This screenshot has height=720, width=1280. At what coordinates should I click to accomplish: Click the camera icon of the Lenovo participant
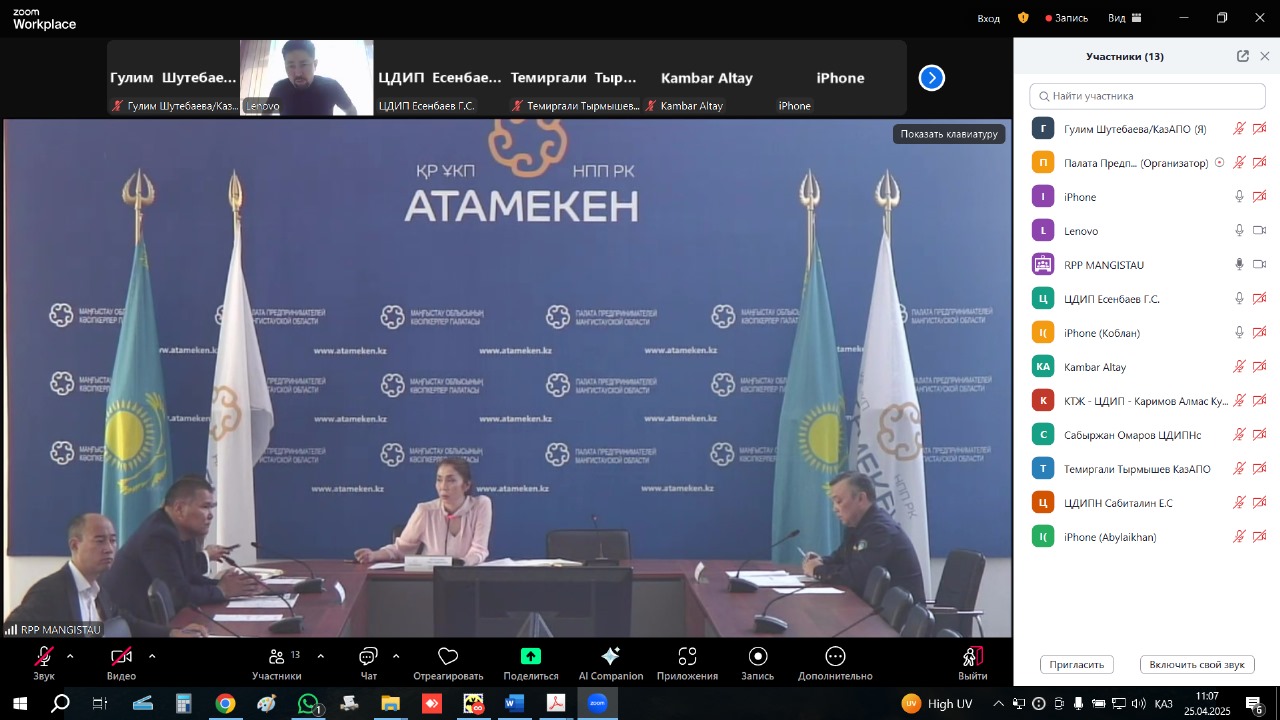(1260, 231)
